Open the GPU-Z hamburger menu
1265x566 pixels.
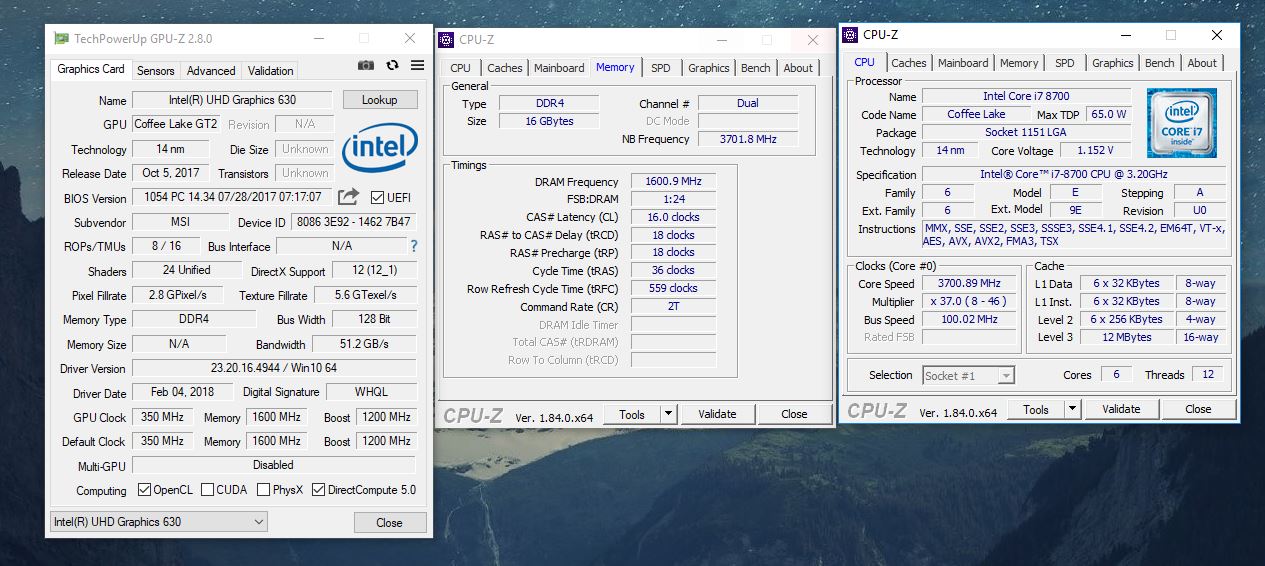click(417, 65)
